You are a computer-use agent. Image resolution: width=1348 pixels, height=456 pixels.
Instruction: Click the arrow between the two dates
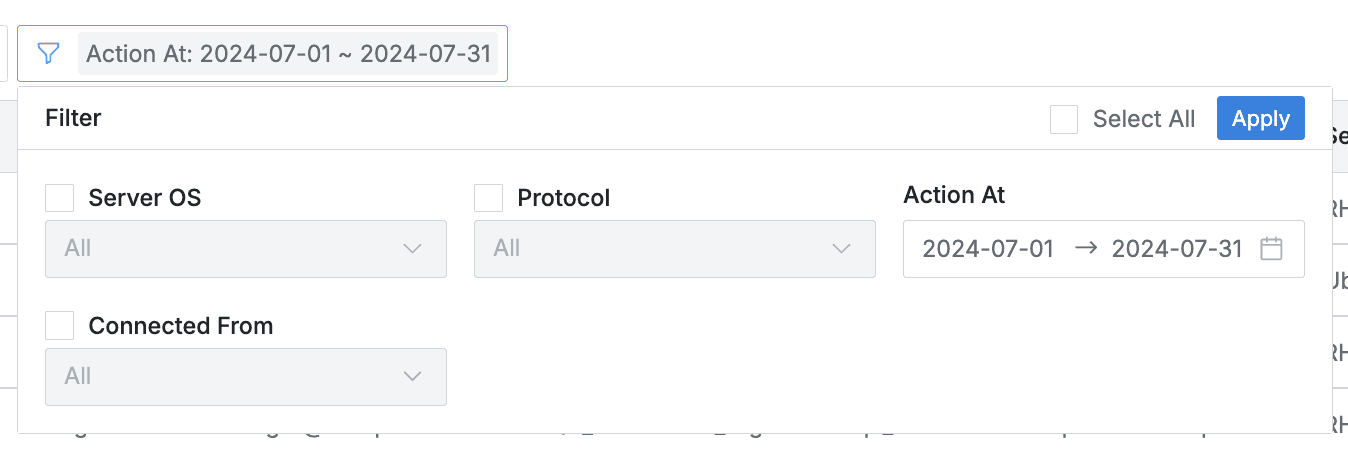click(x=1085, y=249)
